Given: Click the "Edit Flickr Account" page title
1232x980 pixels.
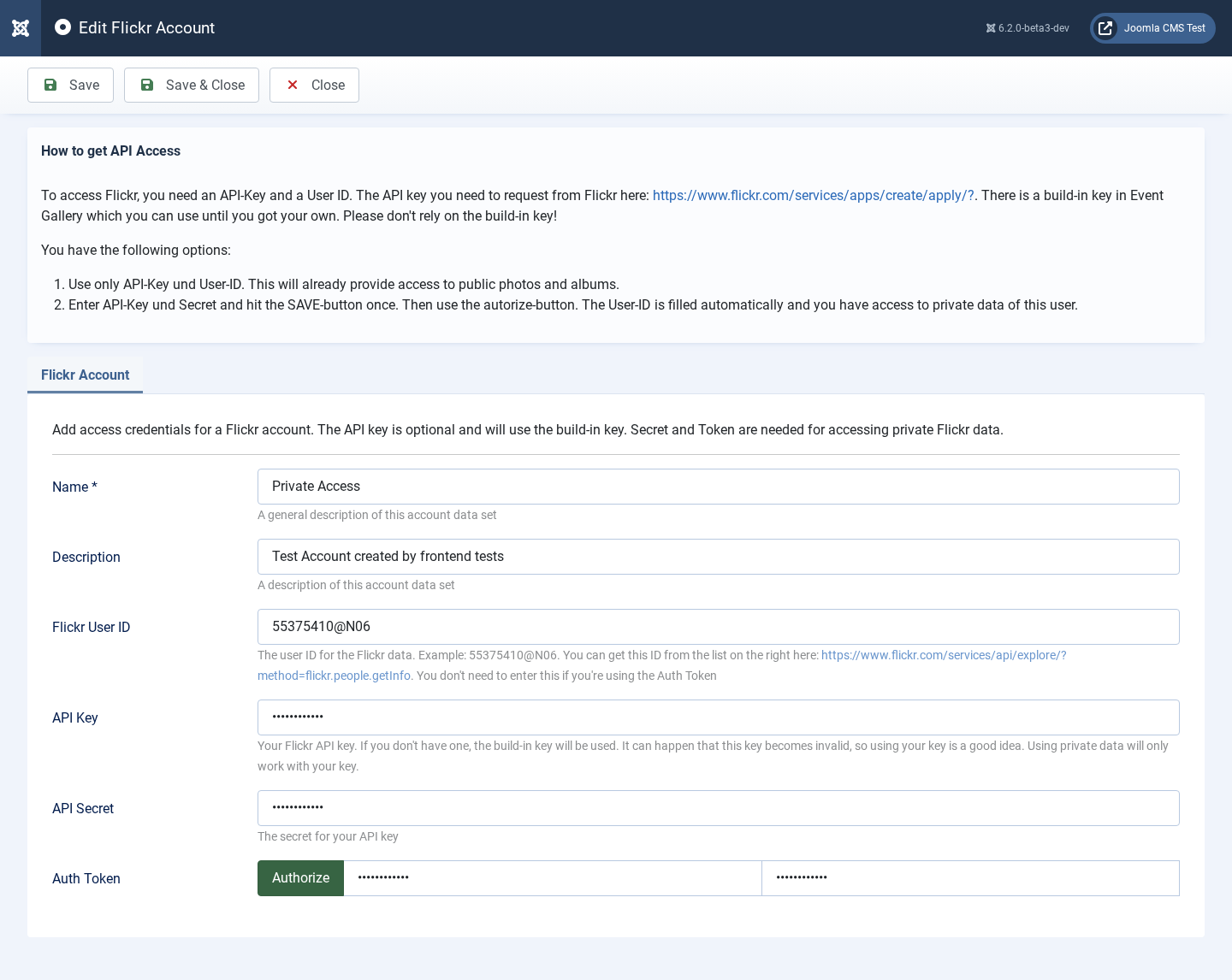Looking at the screenshot, I should 146,27.
